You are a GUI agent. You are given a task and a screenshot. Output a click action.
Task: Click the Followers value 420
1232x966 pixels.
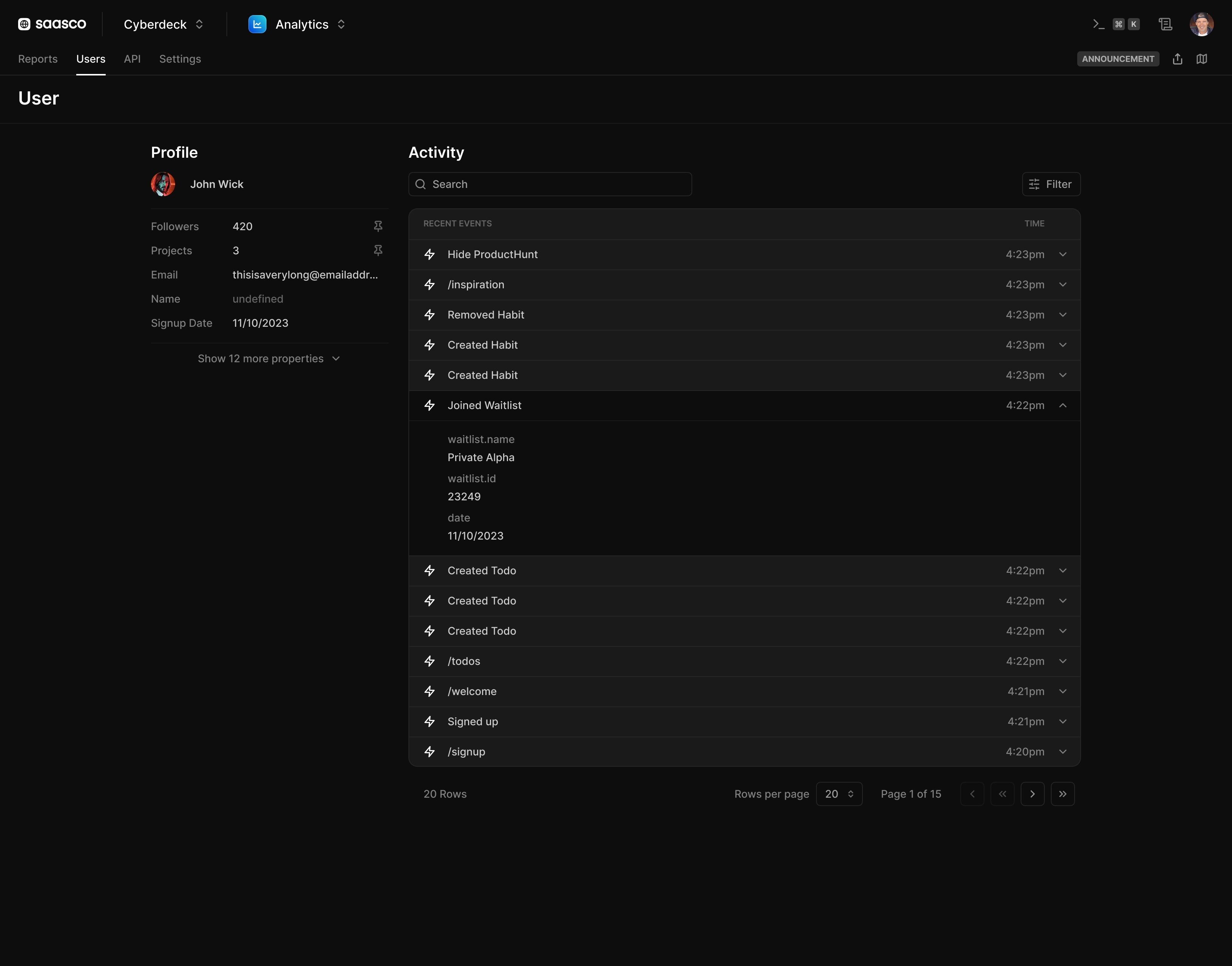point(242,226)
